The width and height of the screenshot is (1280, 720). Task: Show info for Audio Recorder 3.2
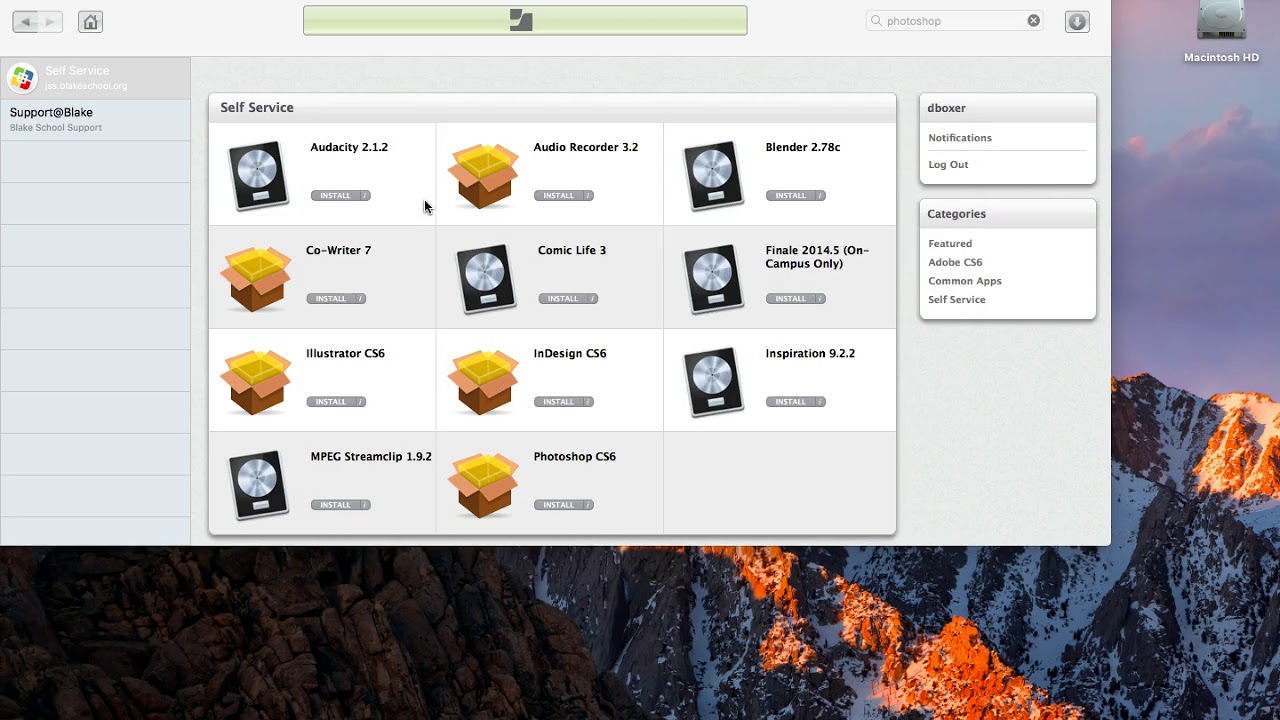point(588,196)
